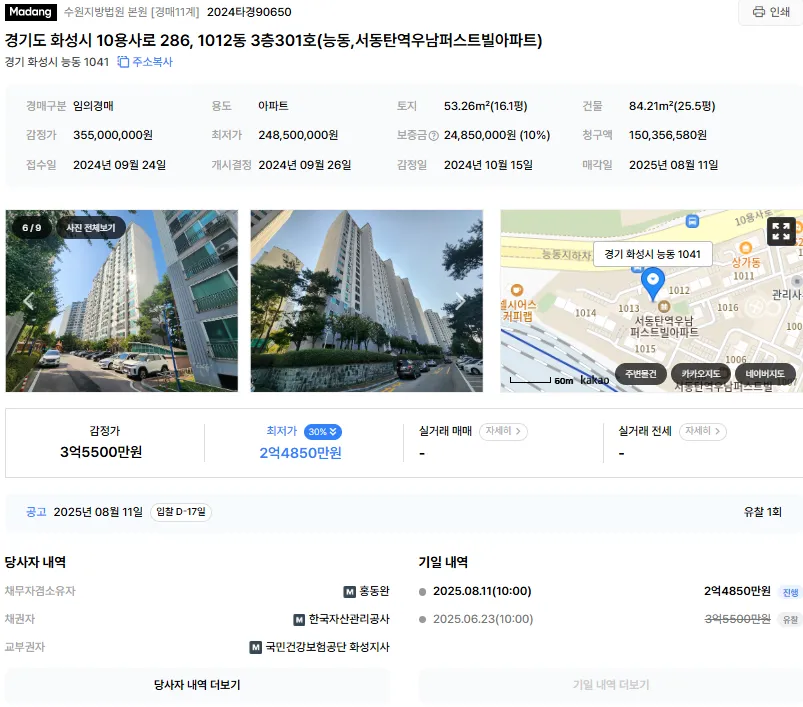Expand the map to fullscreen
The image size is (803, 707).
[x=781, y=231]
